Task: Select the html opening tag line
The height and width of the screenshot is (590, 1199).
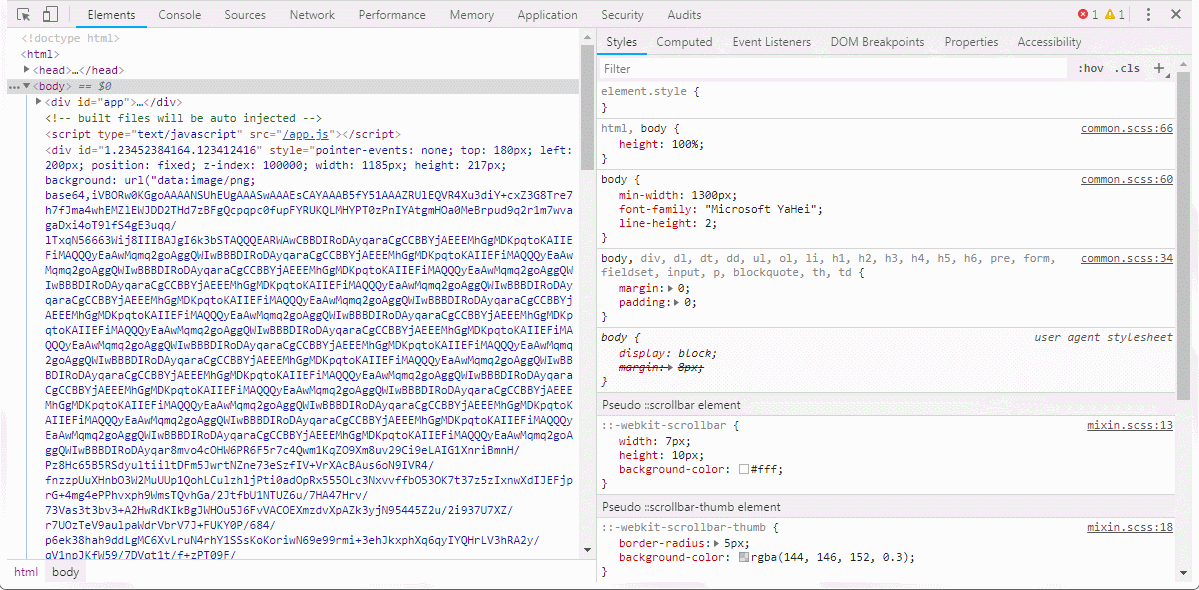Action: tap(40, 53)
